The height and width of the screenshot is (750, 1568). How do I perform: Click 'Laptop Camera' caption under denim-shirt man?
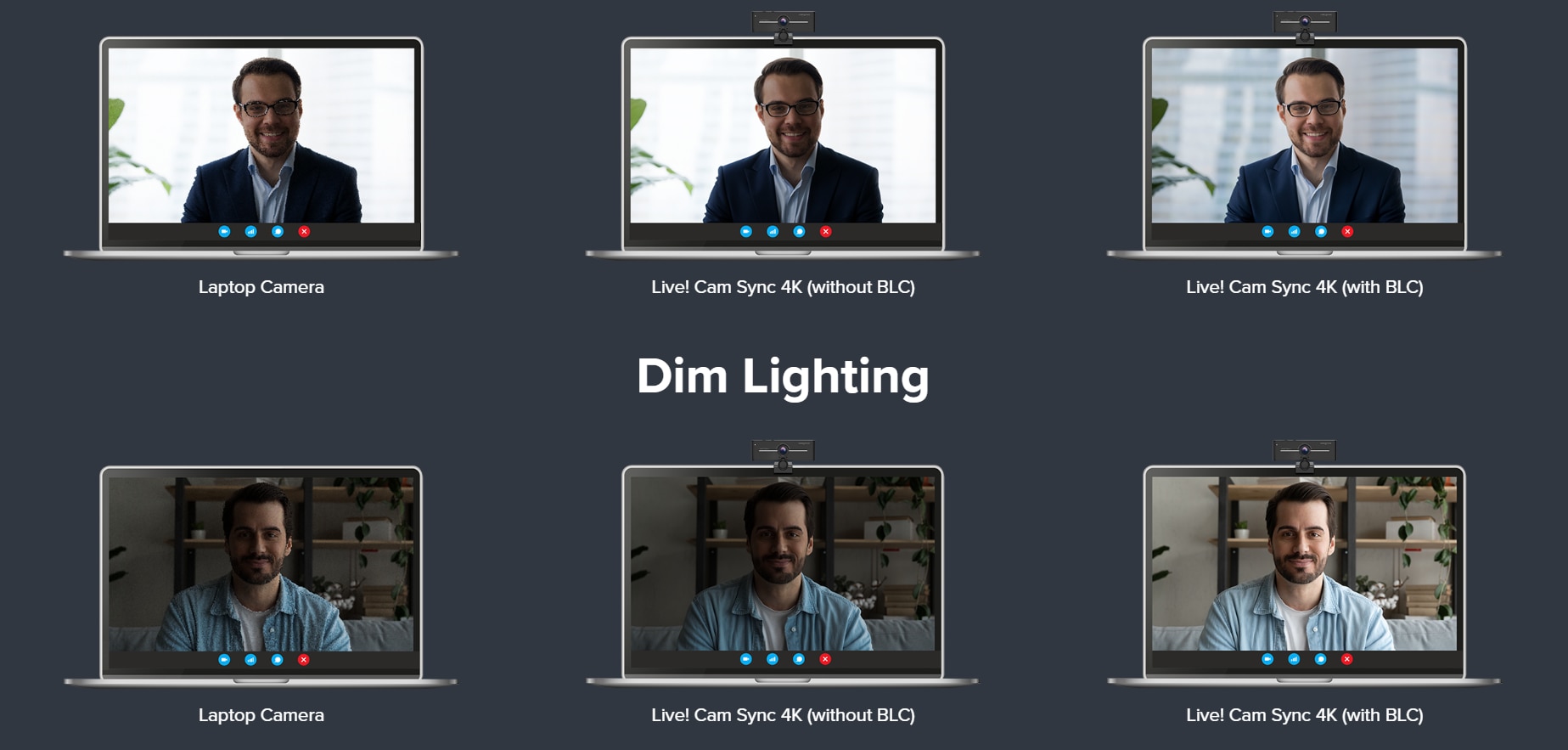[x=261, y=715]
